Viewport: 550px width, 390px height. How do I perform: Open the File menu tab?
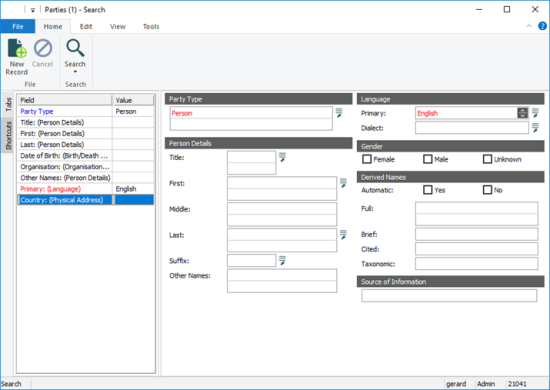pos(18,26)
